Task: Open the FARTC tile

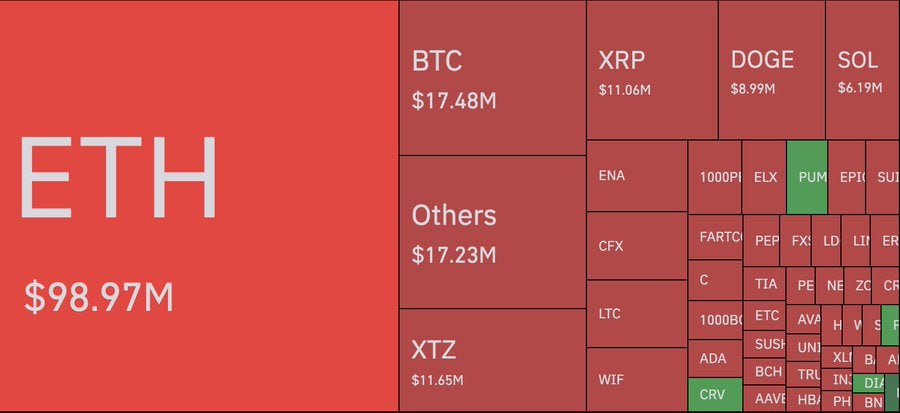Action: tap(715, 237)
